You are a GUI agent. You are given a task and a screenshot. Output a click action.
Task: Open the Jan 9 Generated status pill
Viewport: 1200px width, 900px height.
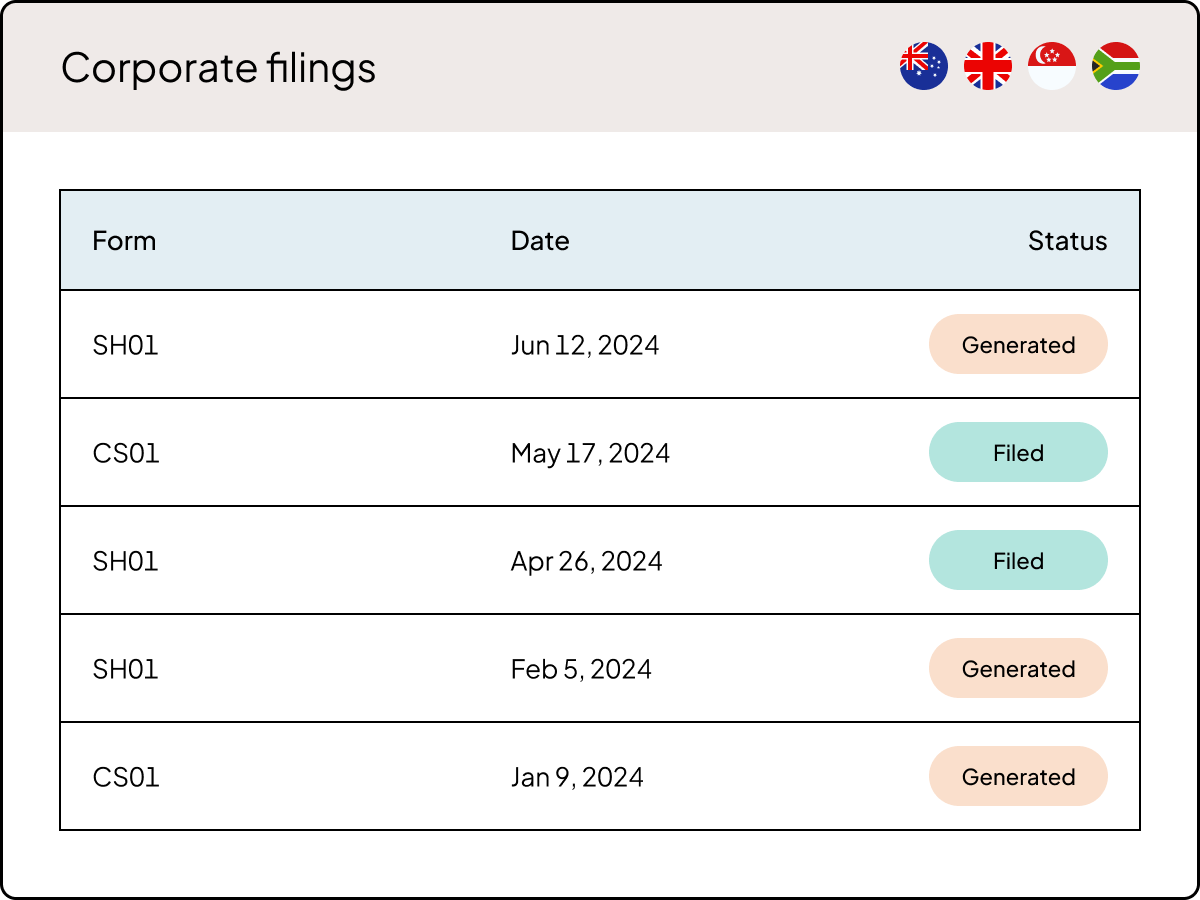tap(1018, 776)
